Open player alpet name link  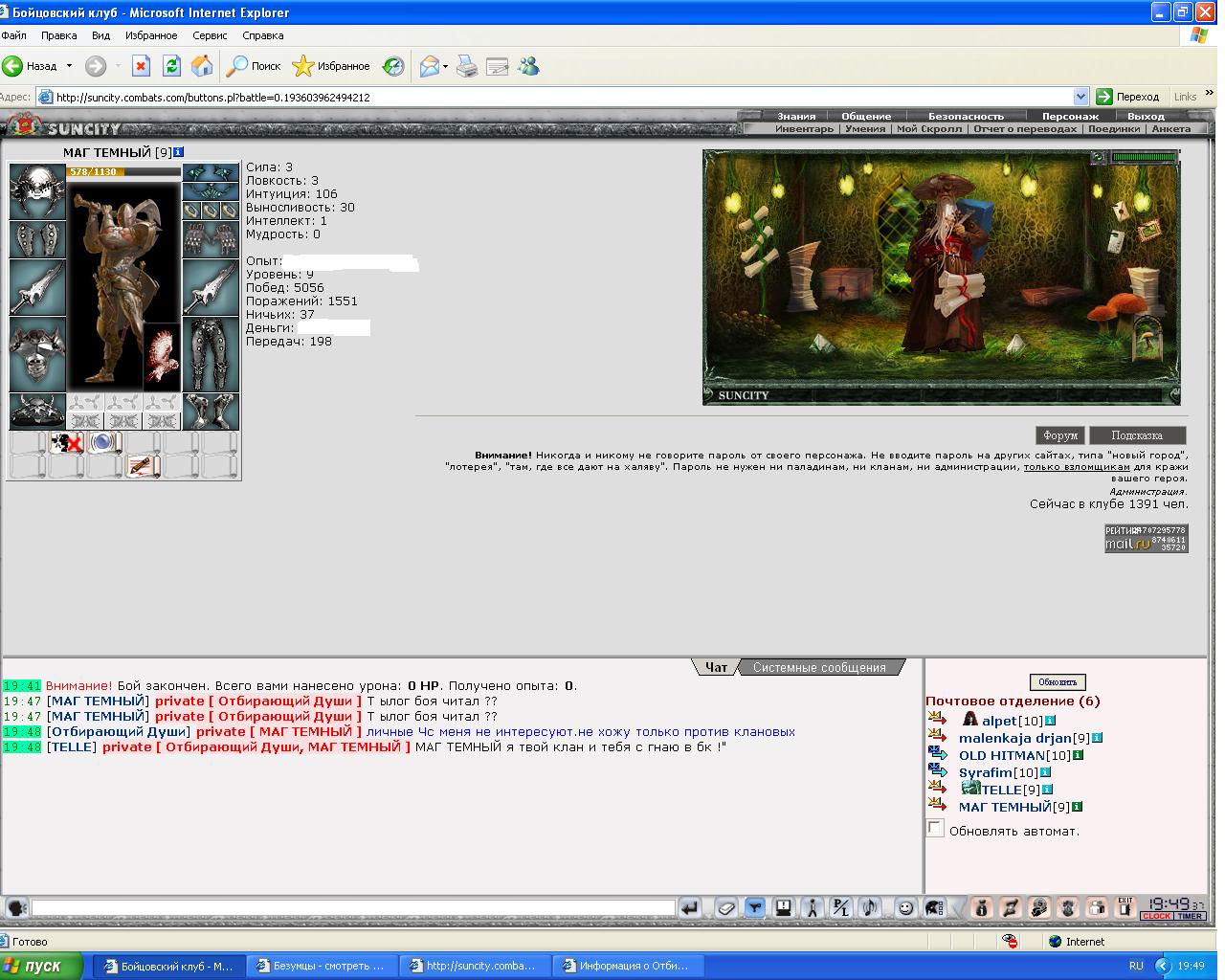(999, 721)
